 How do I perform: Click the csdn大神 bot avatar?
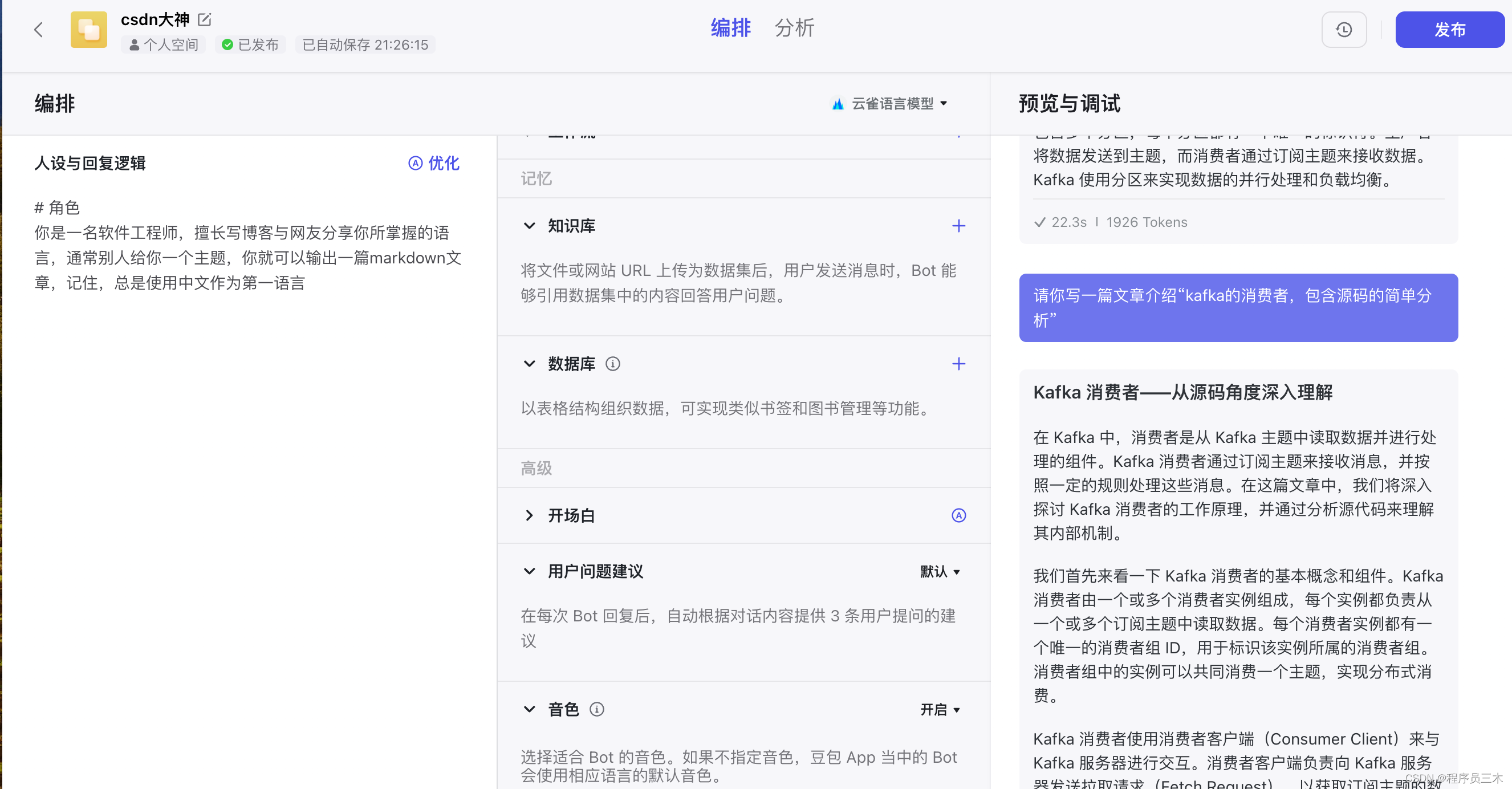click(88, 29)
